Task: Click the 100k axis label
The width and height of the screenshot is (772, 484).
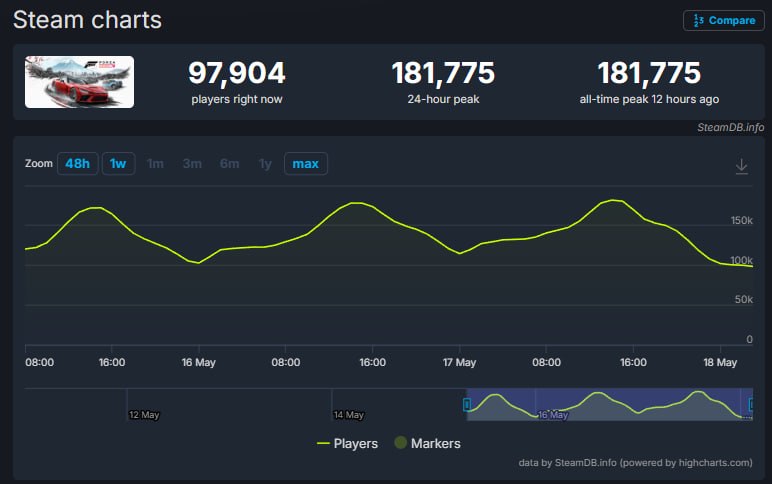Action: pos(741,259)
